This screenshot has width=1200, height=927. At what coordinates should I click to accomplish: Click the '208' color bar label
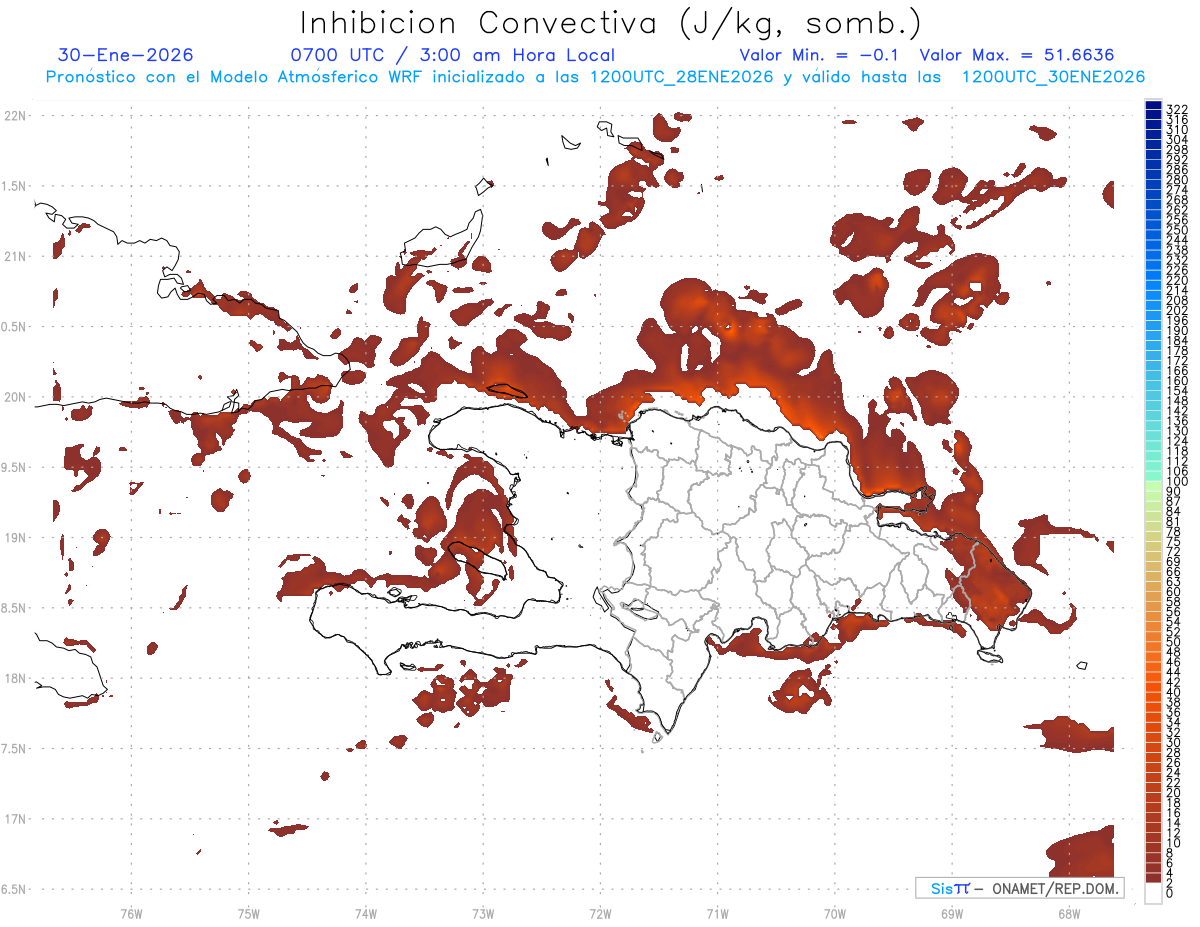[x=1177, y=300]
